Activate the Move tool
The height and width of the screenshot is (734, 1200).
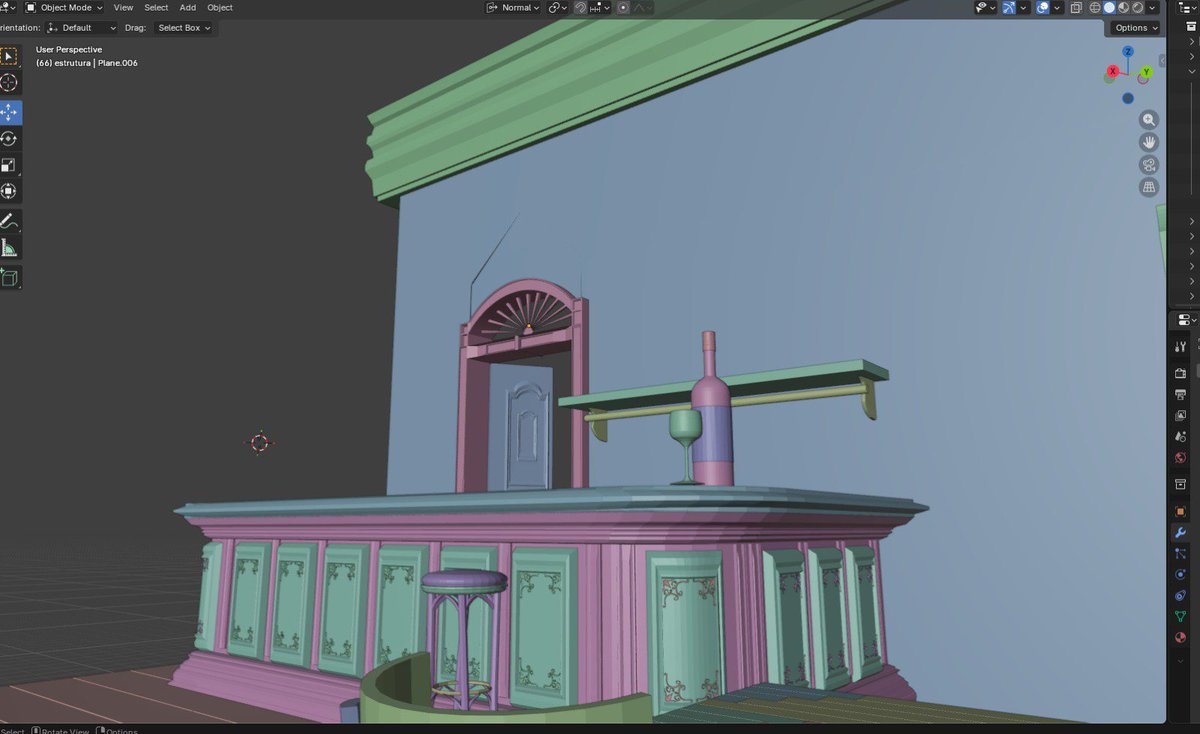(x=8, y=112)
